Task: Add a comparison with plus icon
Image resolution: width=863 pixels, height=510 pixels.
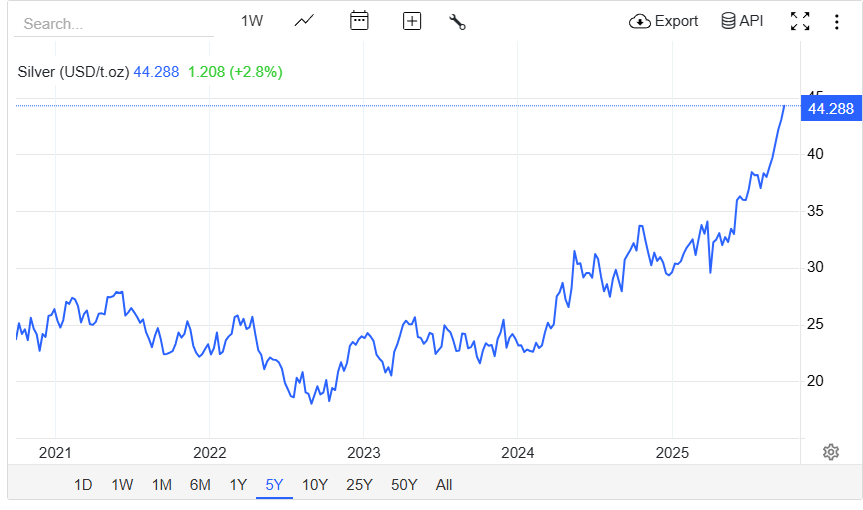Action: [x=412, y=21]
